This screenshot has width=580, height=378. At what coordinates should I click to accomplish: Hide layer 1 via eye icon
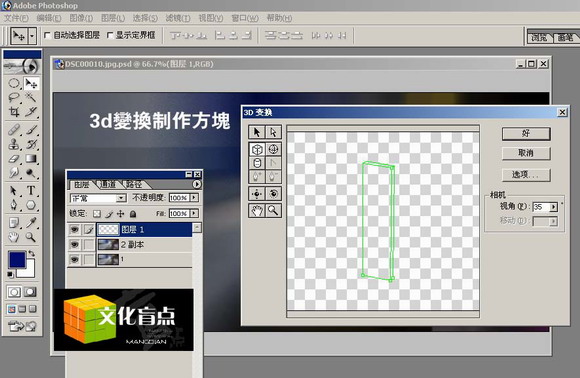tap(74, 259)
